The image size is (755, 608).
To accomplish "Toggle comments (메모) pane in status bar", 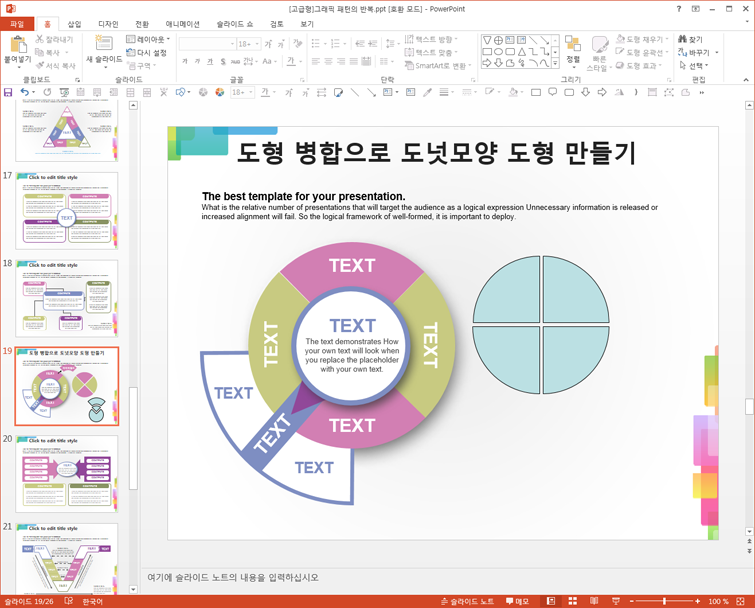I will [517, 601].
